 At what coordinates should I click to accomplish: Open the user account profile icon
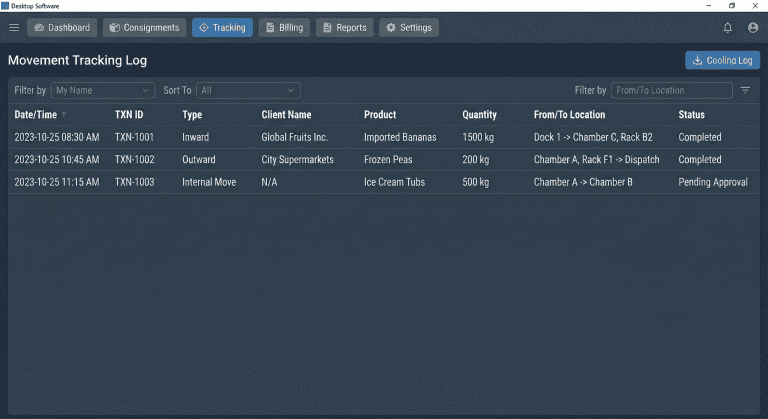click(x=753, y=28)
